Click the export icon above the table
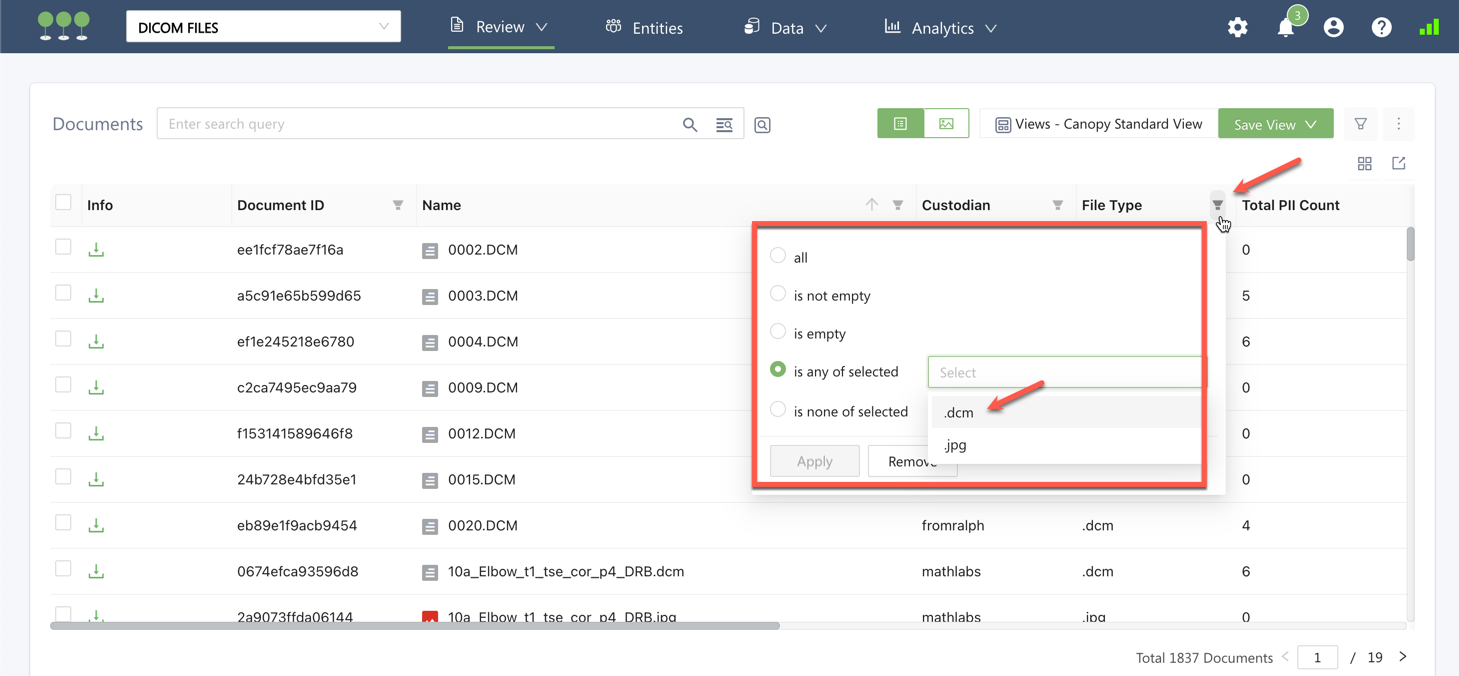 pyautogui.click(x=1398, y=164)
